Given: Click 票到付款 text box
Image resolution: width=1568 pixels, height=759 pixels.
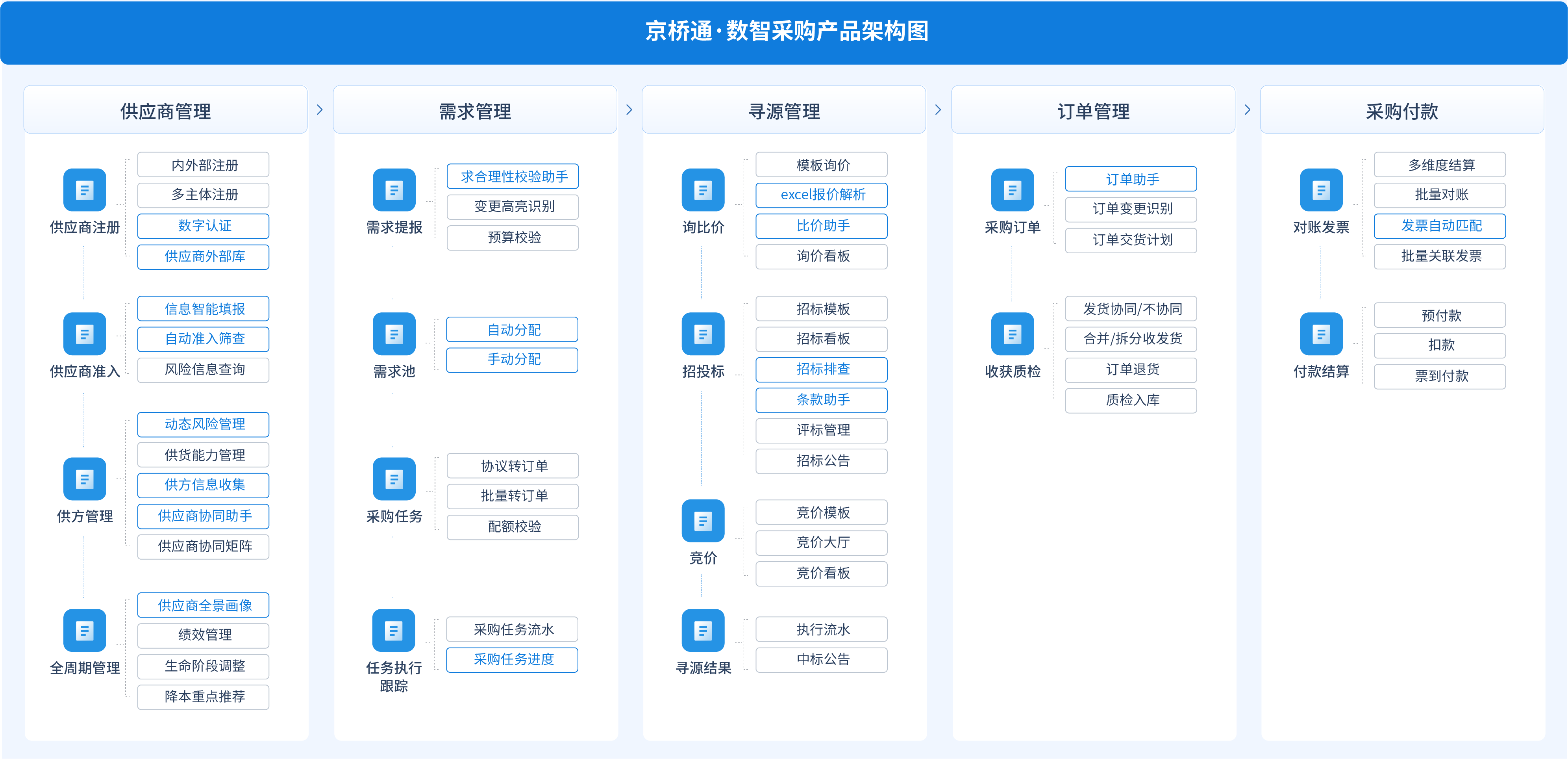Looking at the screenshot, I should click(1440, 377).
